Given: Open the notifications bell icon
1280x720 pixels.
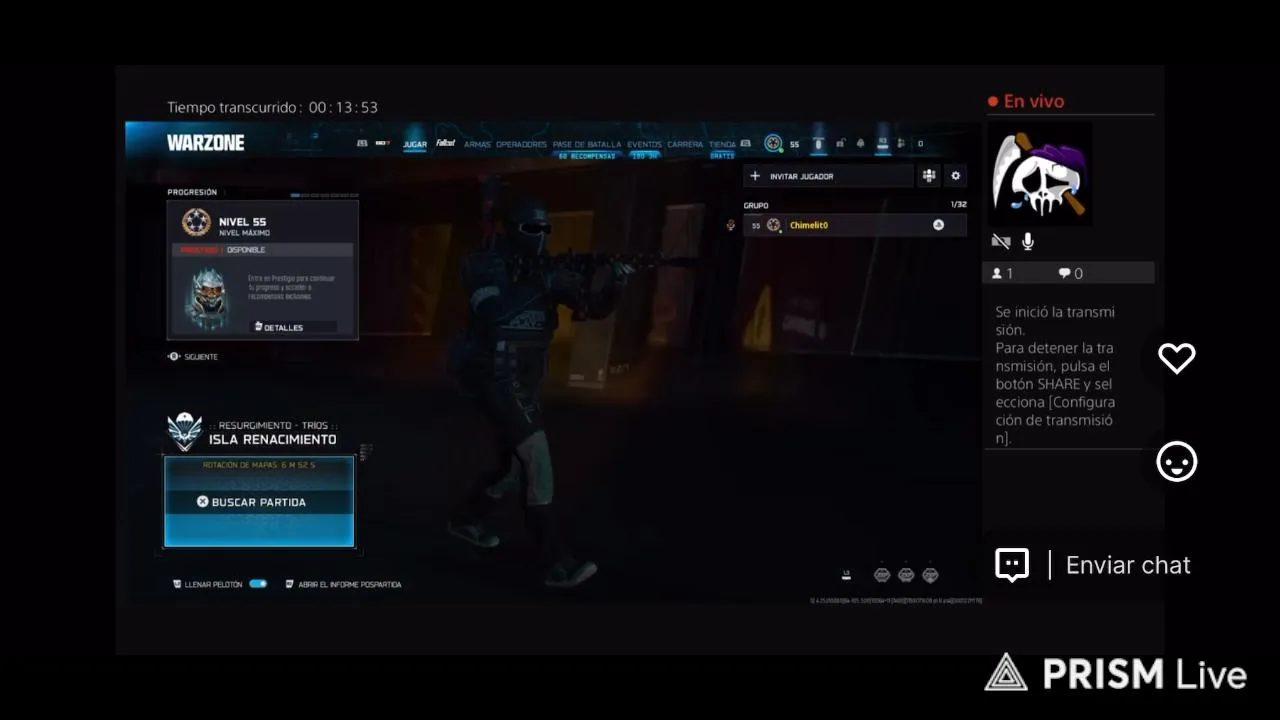Looking at the screenshot, I should tap(860, 143).
